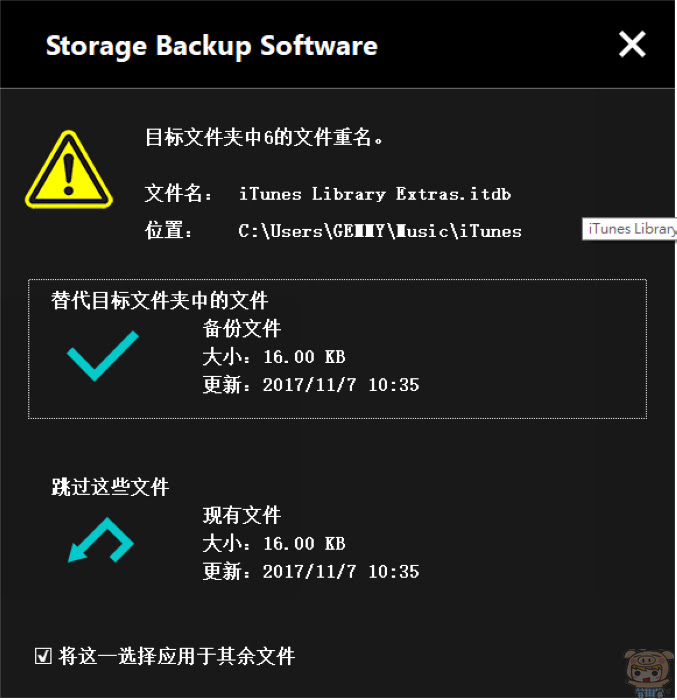Screen dimensions: 677x700
Task: Click the 目标文件夹中6的文件重名 message
Action: pos(264,137)
